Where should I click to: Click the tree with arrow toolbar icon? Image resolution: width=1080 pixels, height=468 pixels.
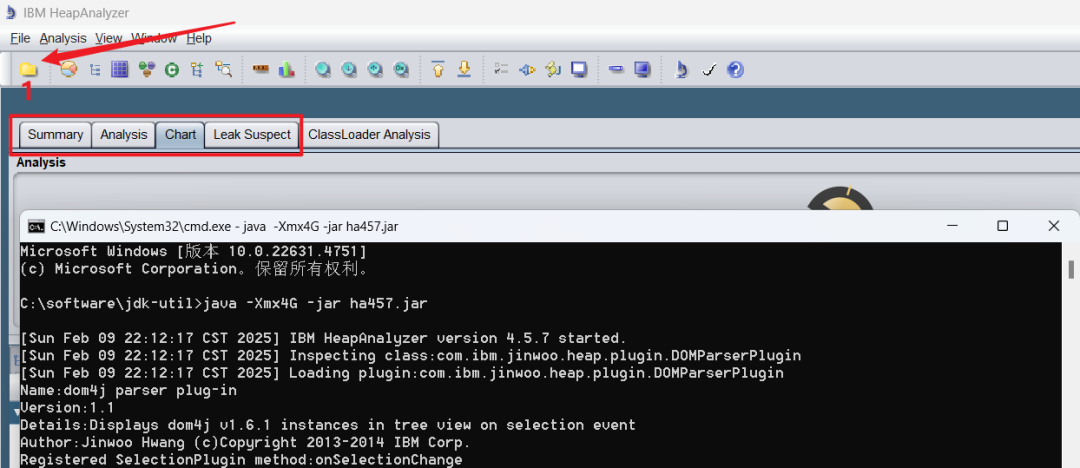198,69
